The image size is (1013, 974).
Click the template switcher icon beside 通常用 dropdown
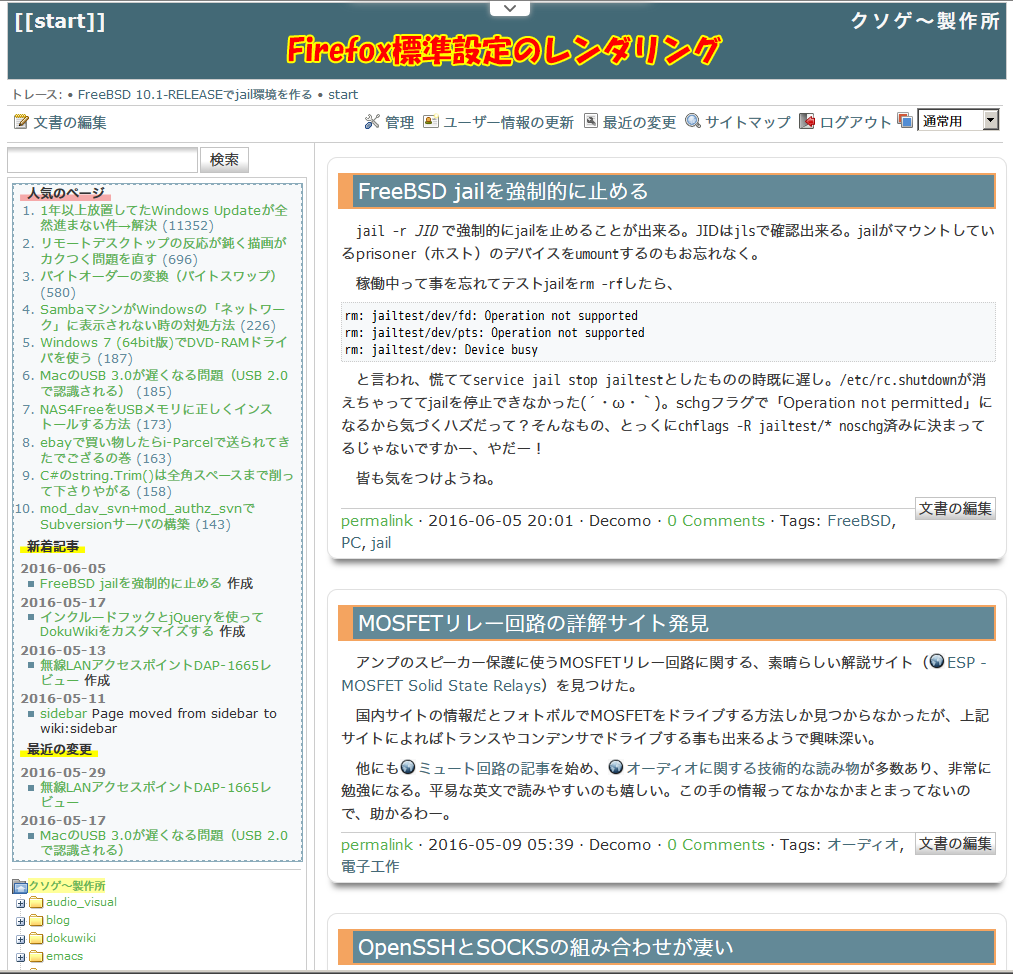905,121
